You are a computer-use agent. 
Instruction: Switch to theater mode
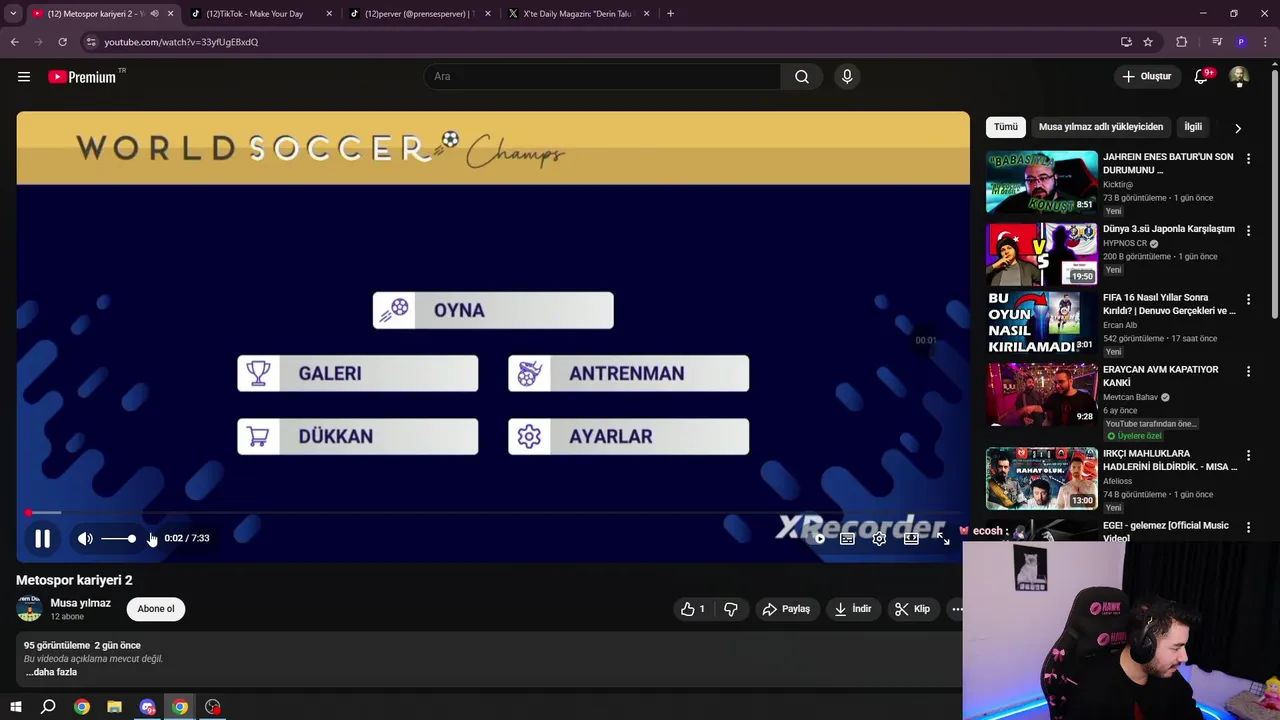pyautogui.click(x=911, y=539)
